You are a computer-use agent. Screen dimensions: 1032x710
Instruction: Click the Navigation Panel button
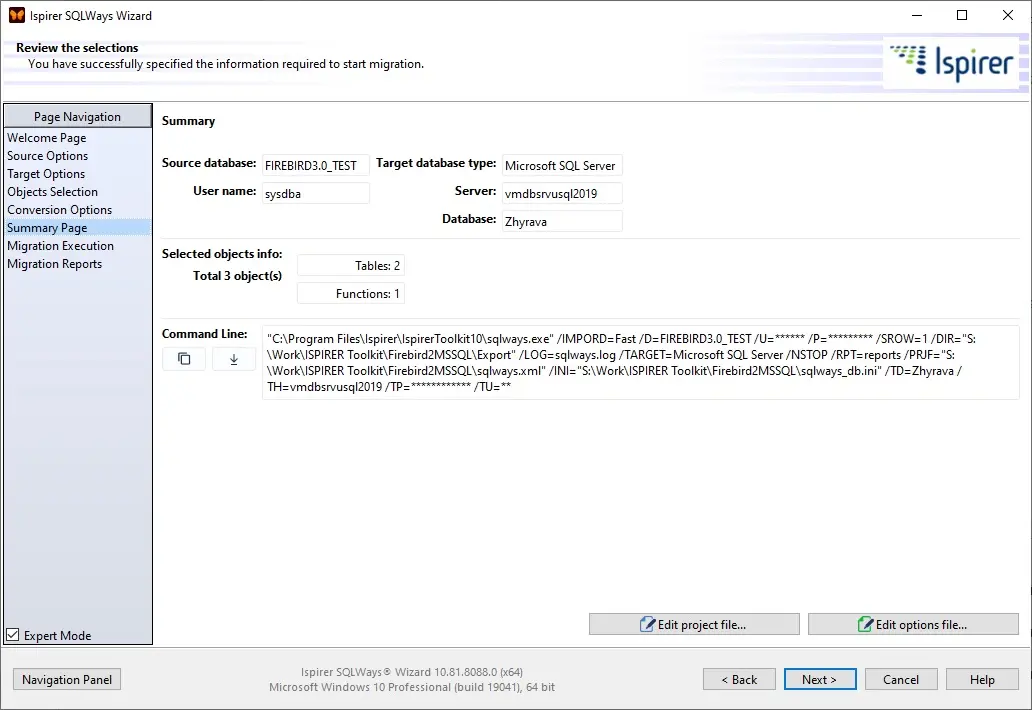[67, 680]
